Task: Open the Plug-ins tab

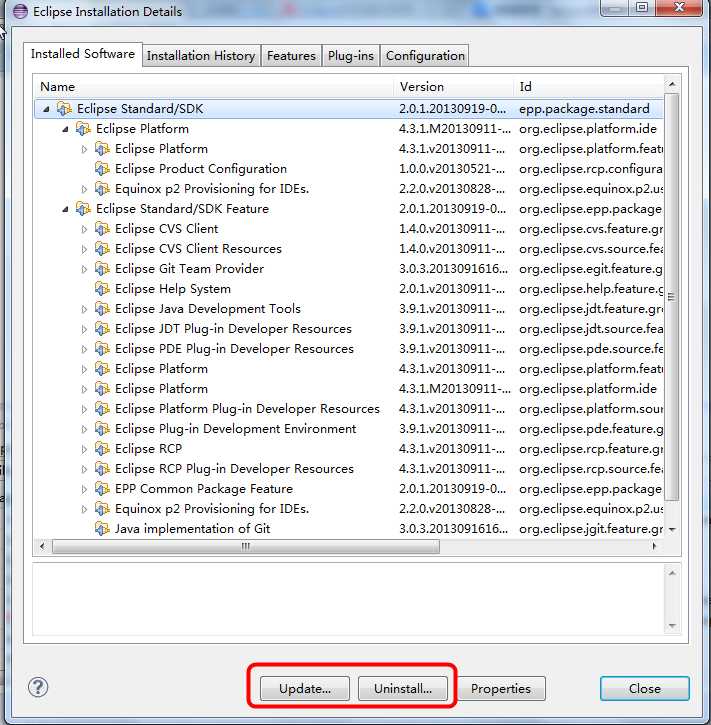Action: [351, 56]
